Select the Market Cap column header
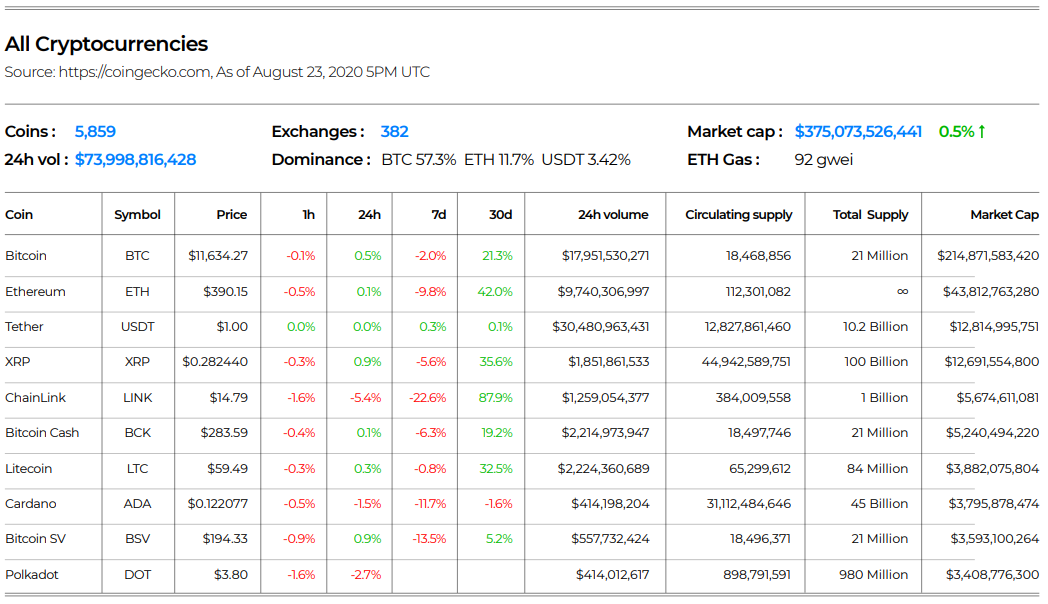1048x604 pixels. coord(1005,214)
